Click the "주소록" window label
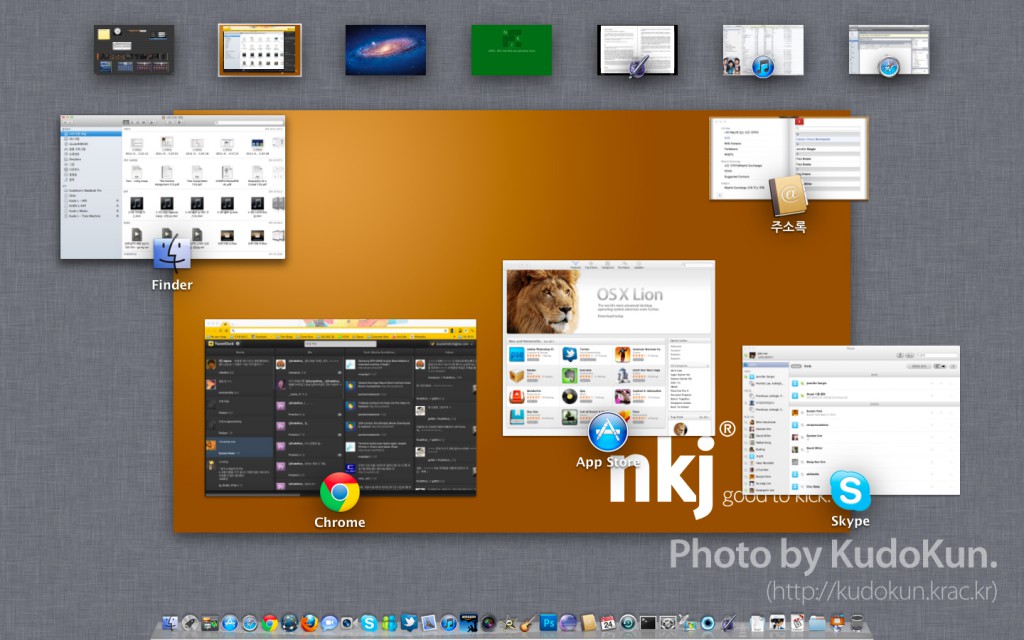The image size is (1024, 640). tap(789, 227)
